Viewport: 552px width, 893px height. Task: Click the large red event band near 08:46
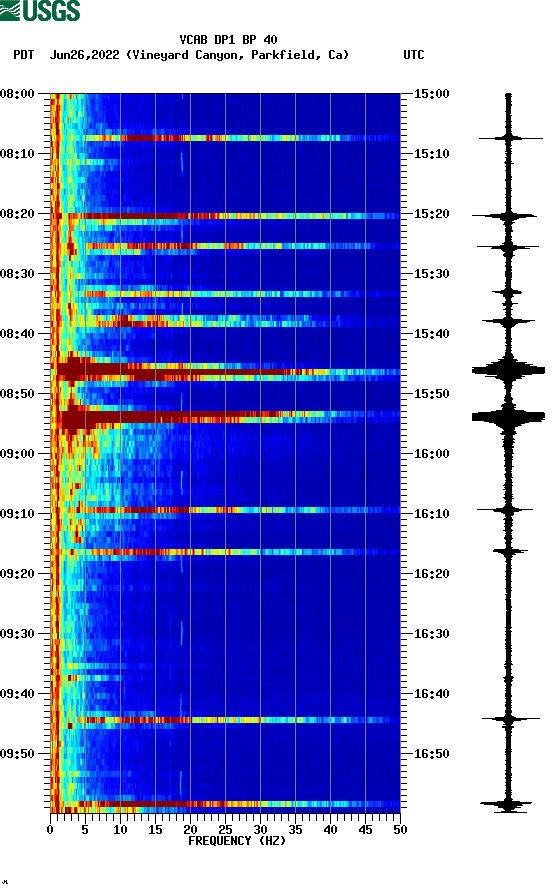coord(226,372)
